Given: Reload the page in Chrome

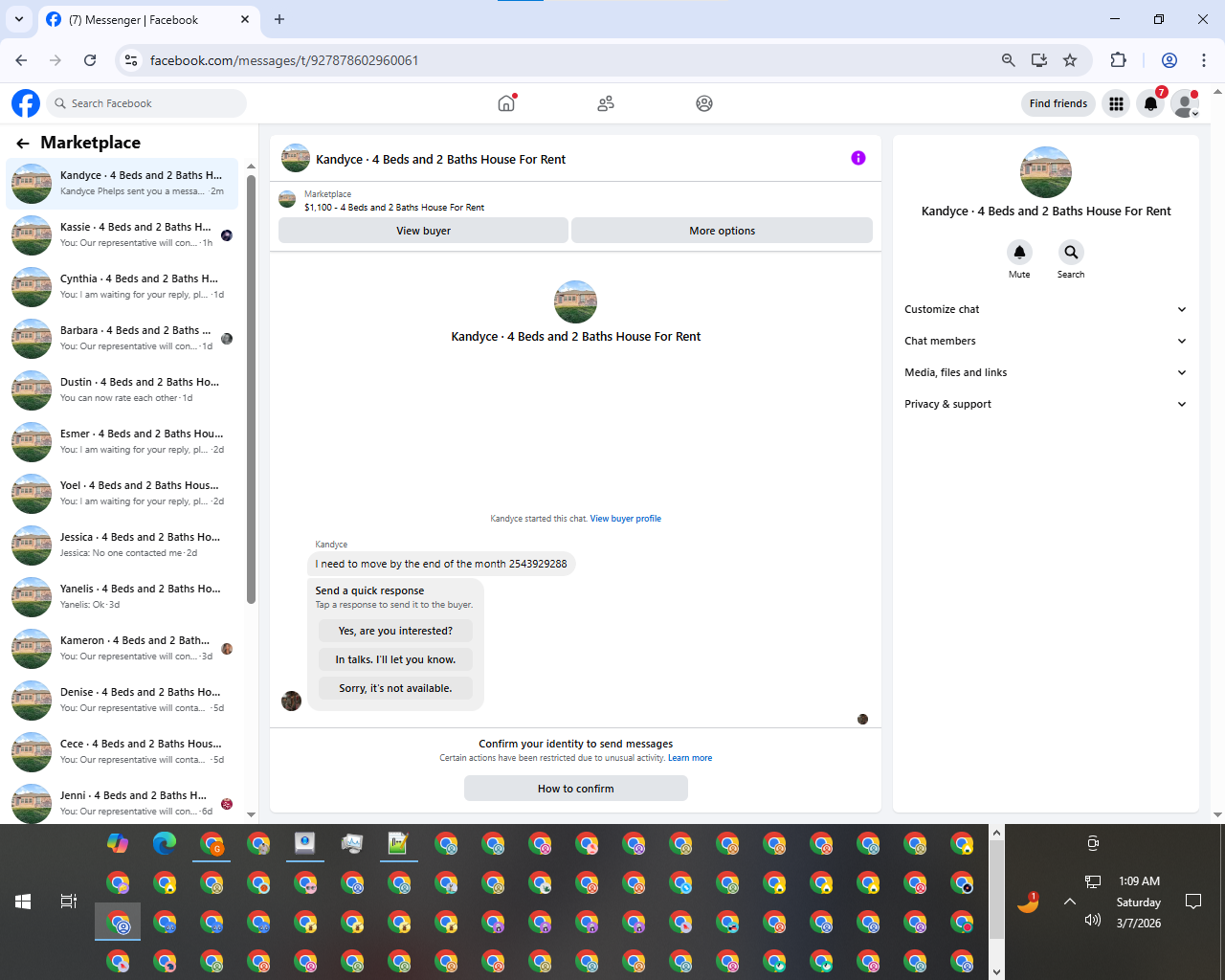Looking at the screenshot, I should [90, 60].
